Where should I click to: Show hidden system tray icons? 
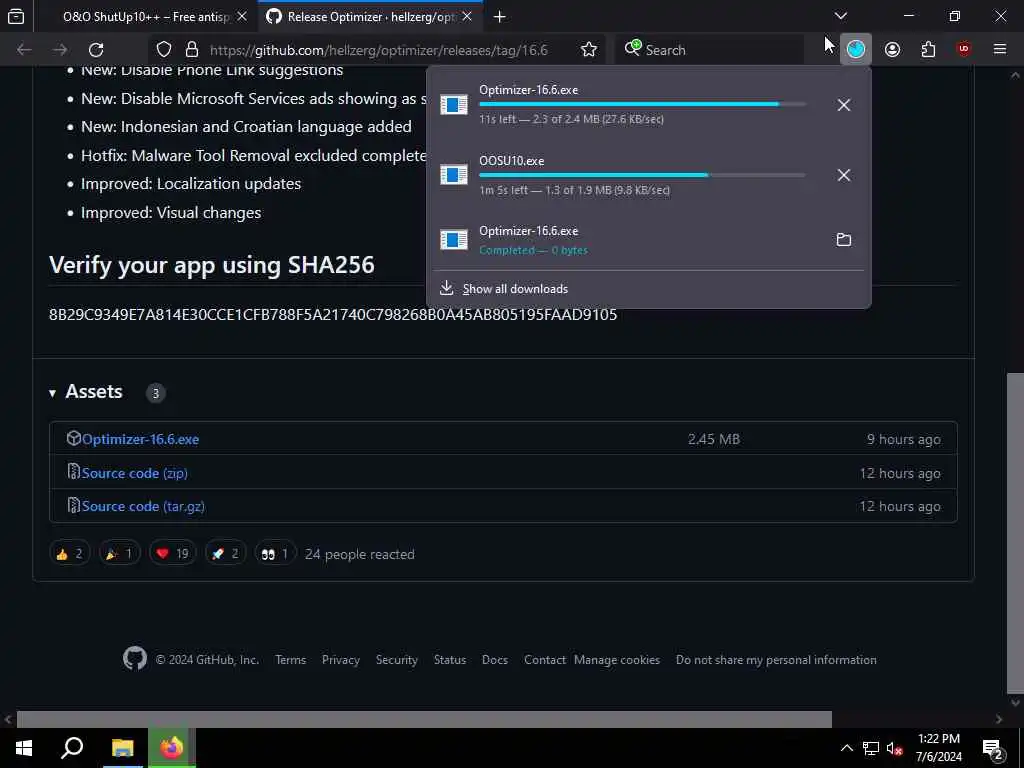click(846, 748)
